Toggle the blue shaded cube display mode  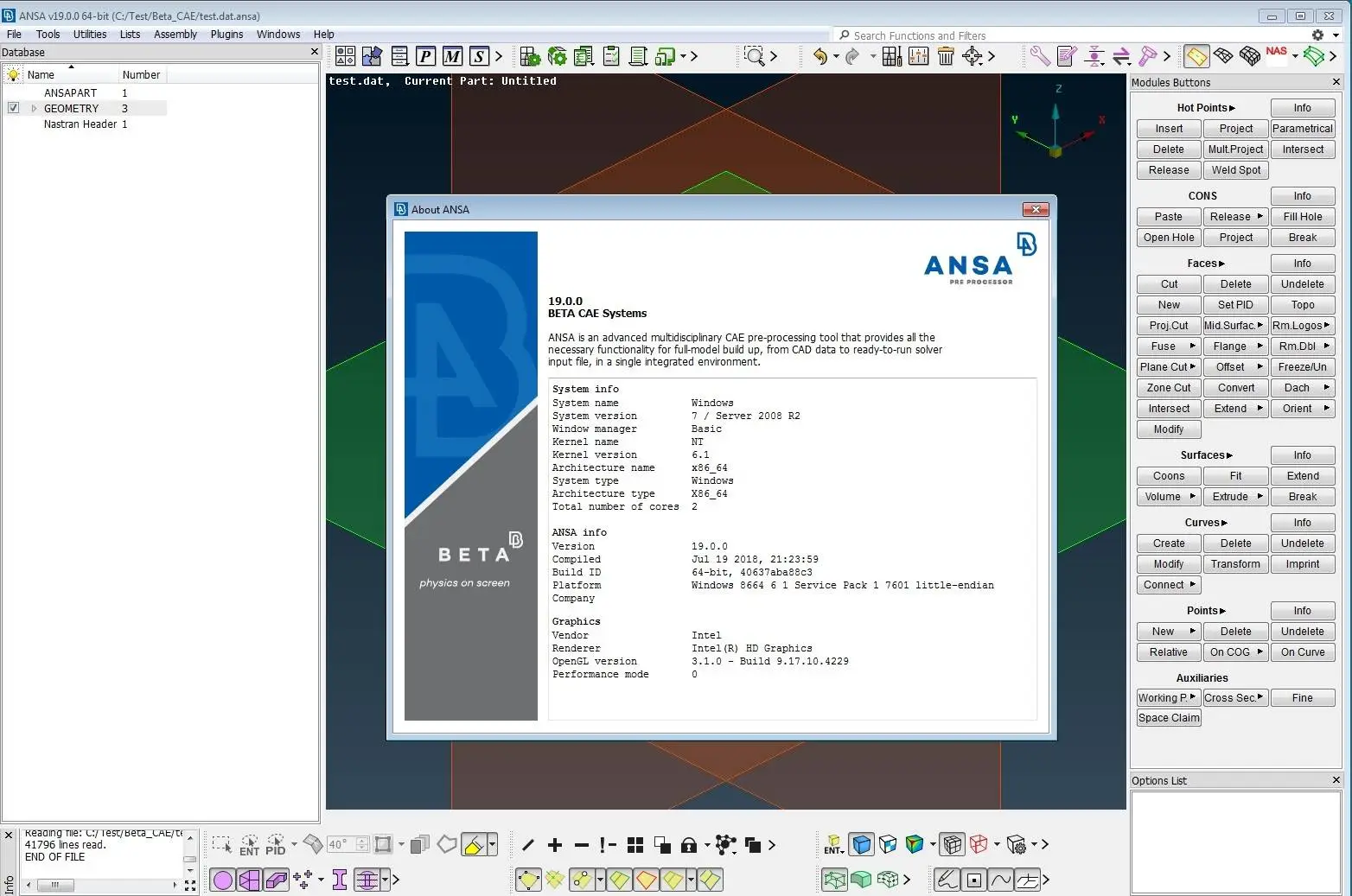[x=861, y=844]
